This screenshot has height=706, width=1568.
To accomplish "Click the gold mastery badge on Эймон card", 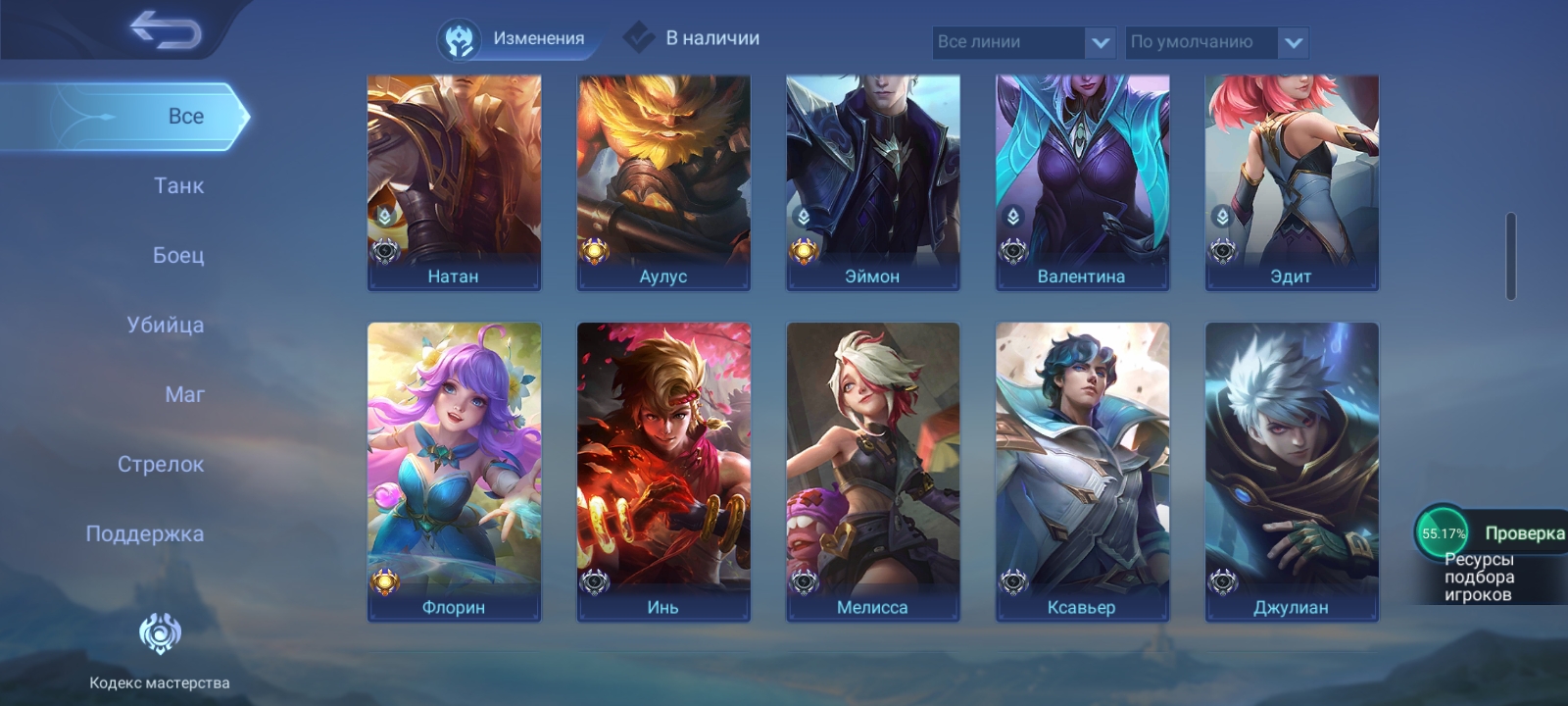I will (x=804, y=251).
